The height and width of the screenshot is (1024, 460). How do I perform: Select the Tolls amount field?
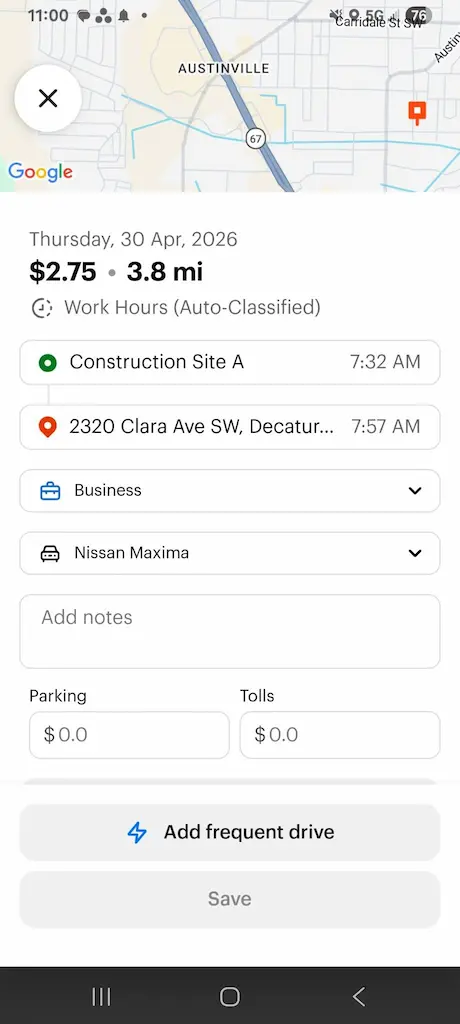pyautogui.click(x=340, y=735)
